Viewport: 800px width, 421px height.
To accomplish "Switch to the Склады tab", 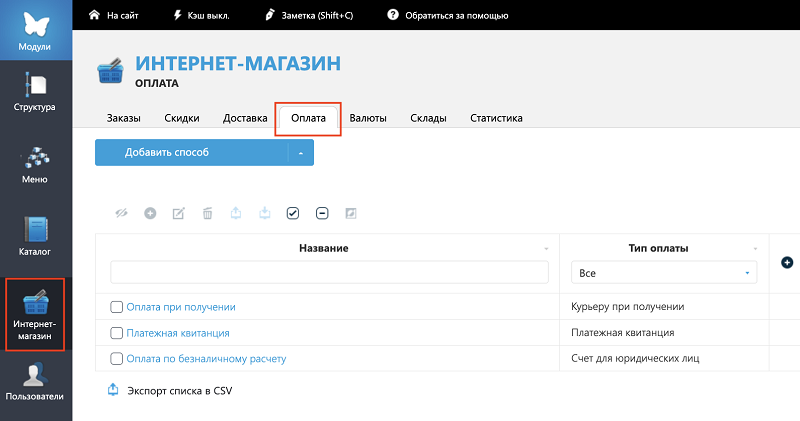I will (428, 118).
